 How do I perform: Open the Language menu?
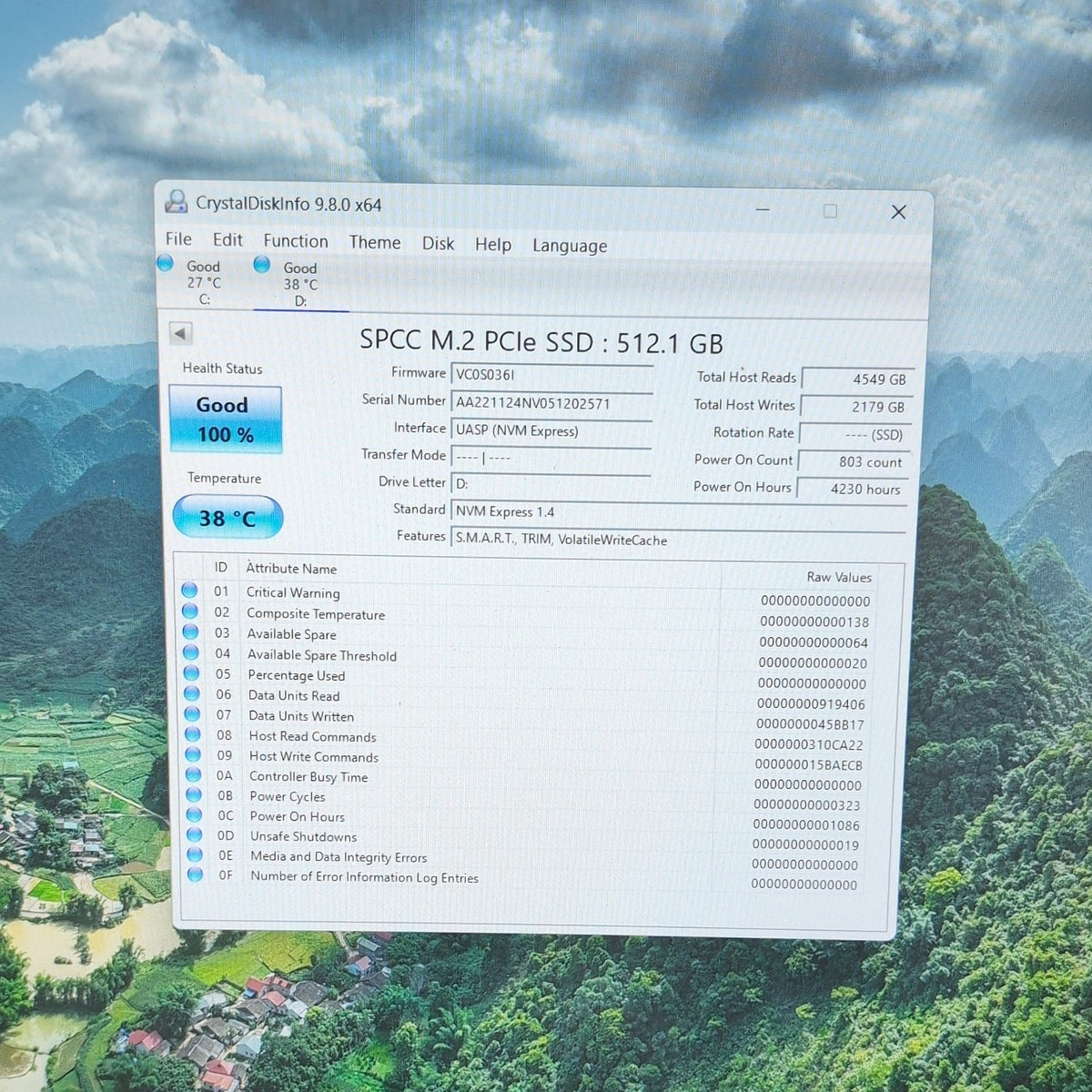pyautogui.click(x=570, y=246)
